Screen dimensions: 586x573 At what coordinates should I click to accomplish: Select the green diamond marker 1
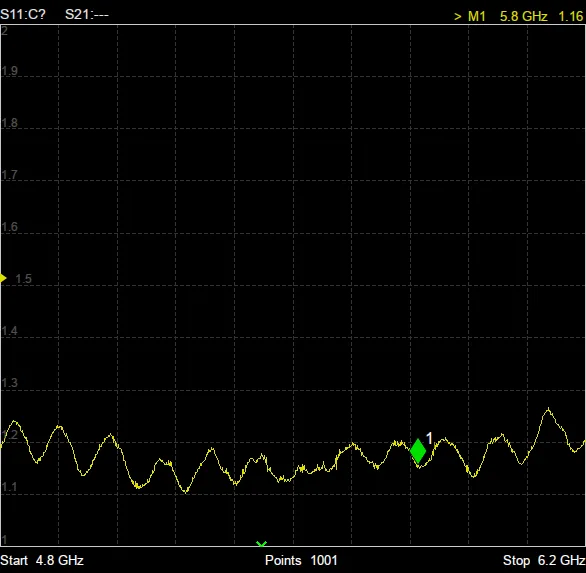click(418, 451)
